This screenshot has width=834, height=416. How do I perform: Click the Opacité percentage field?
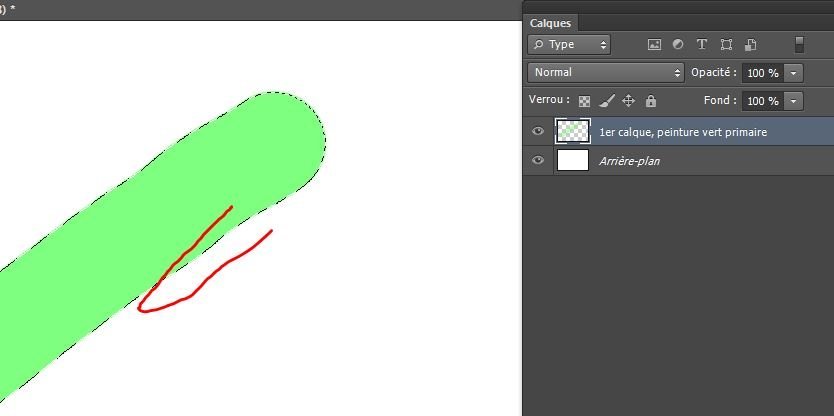[x=762, y=73]
